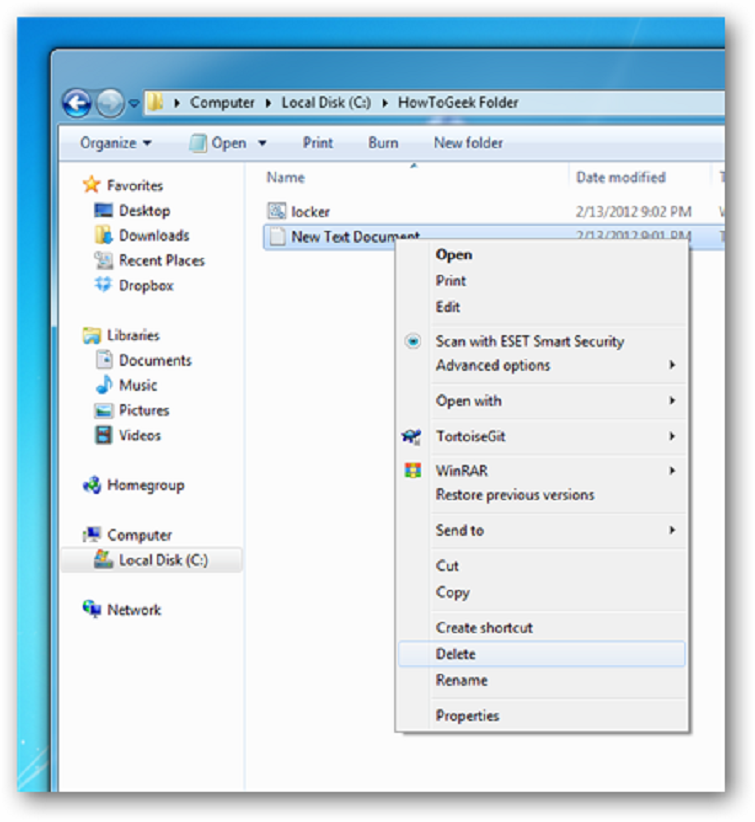The image size is (755, 822).
Task: Click the New folder toolbar button
Action: tap(468, 143)
